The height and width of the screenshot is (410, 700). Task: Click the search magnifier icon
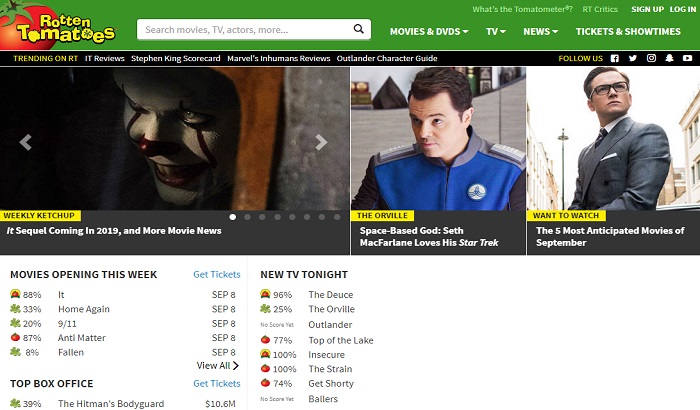tap(358, 29)
